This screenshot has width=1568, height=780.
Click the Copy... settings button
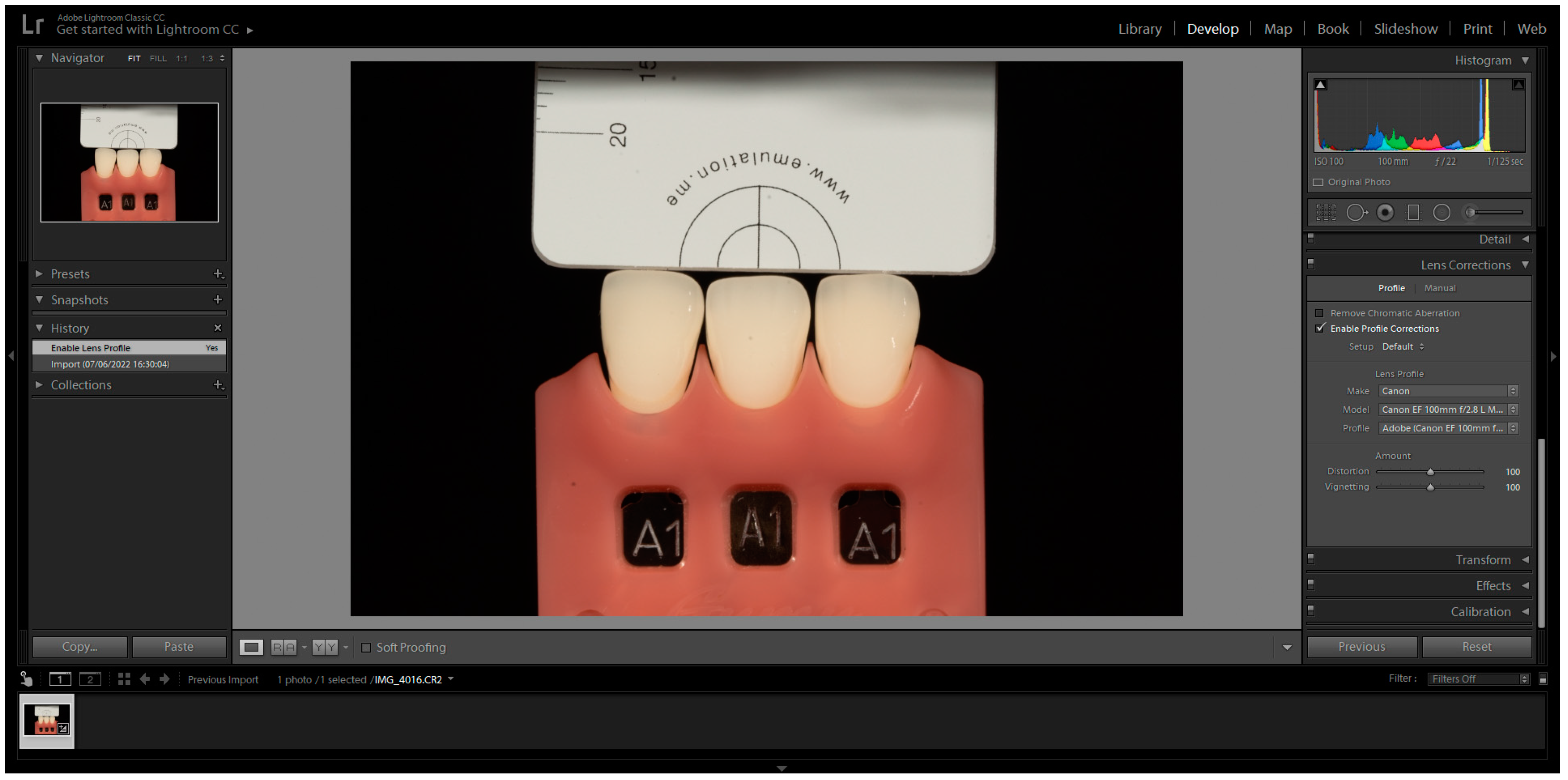(80, 647)
